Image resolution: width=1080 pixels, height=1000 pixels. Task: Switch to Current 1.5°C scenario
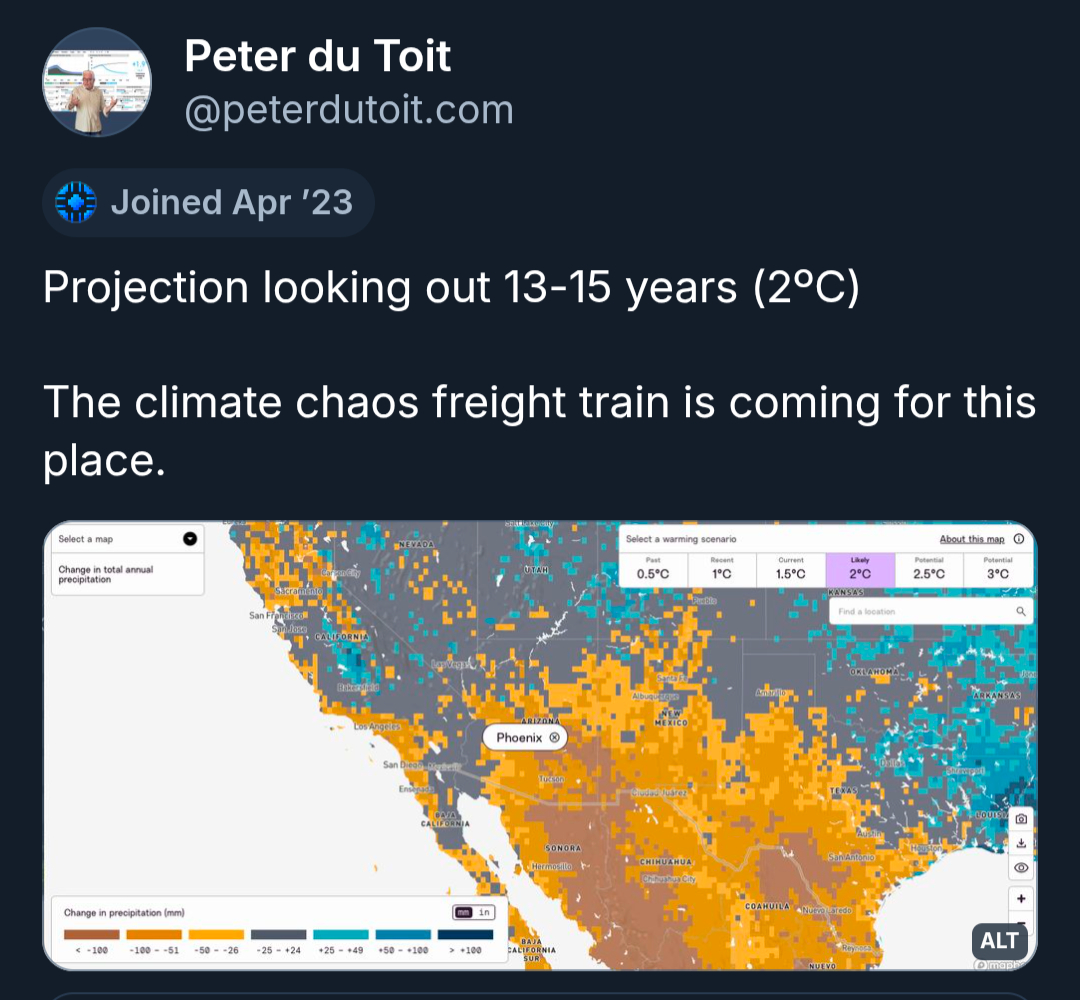click(790, 568)
